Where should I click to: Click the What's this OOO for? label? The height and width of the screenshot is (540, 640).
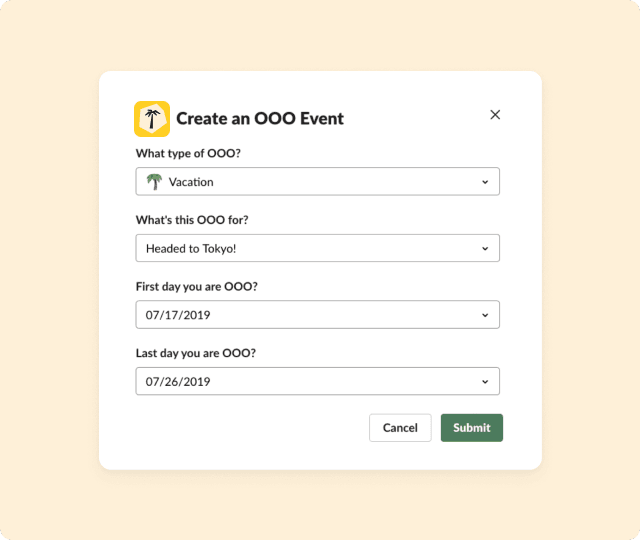pyautogui.click(x=192, y=220)
